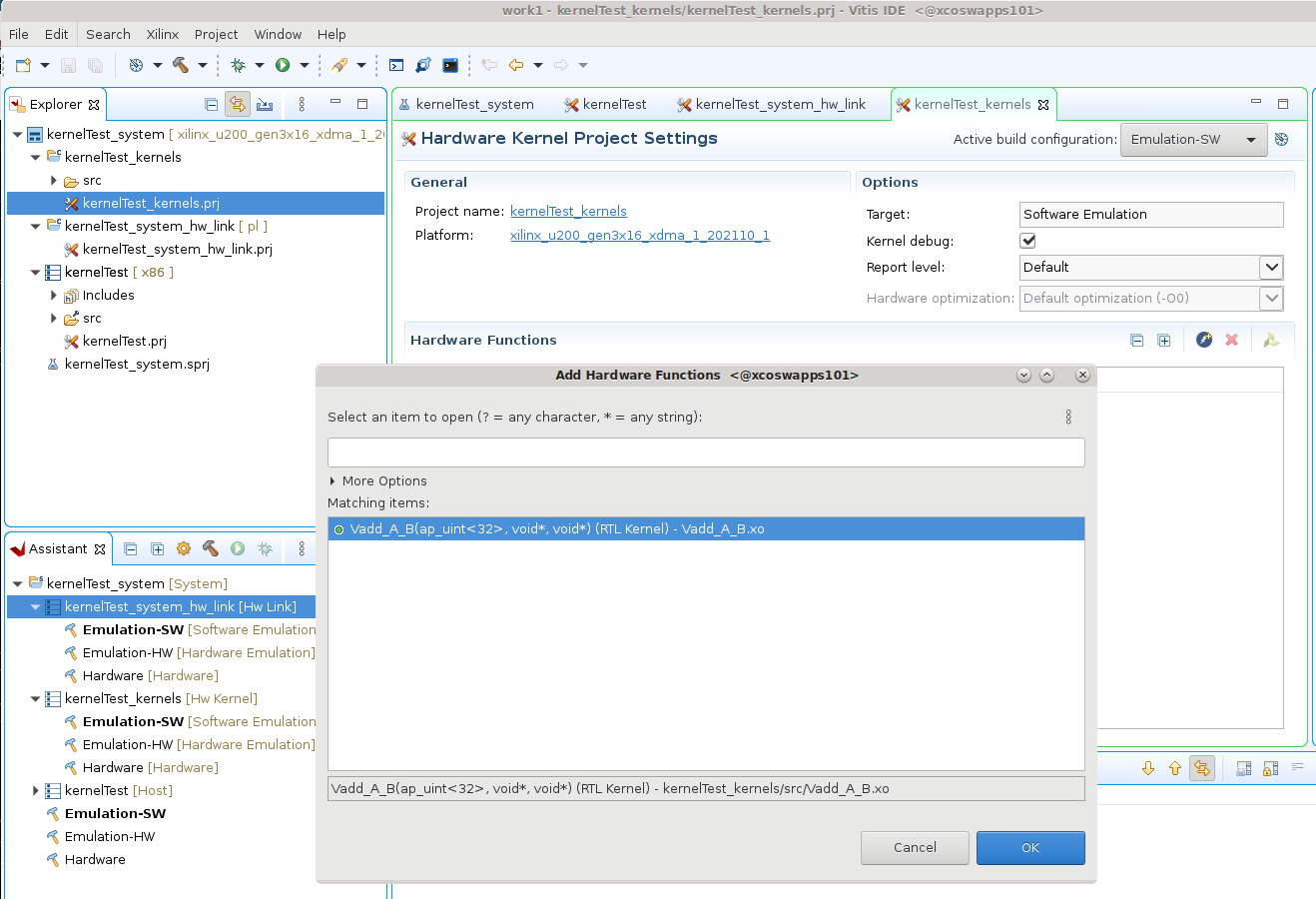Toggle Link with Editor in Explorer panel
The width and height of the screenshot is (1316, 899).
(x=238, y=104)
